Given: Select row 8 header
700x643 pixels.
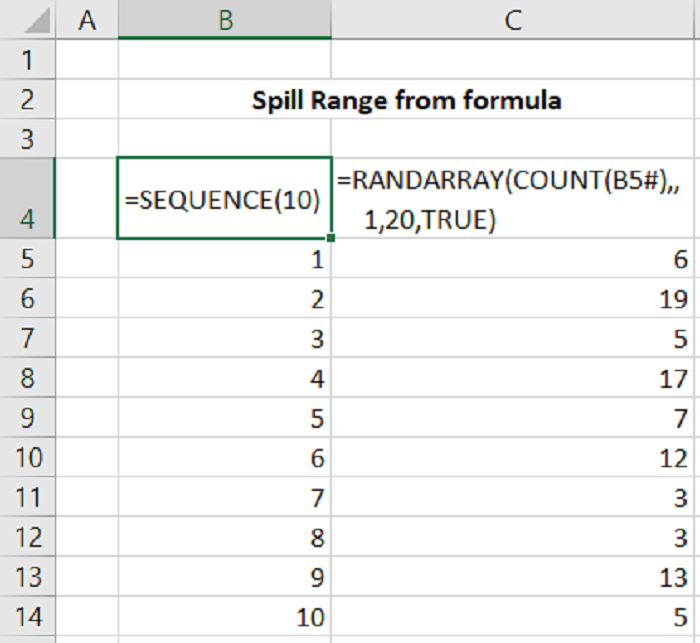Looking at the screenshot, I should [28, 378].
